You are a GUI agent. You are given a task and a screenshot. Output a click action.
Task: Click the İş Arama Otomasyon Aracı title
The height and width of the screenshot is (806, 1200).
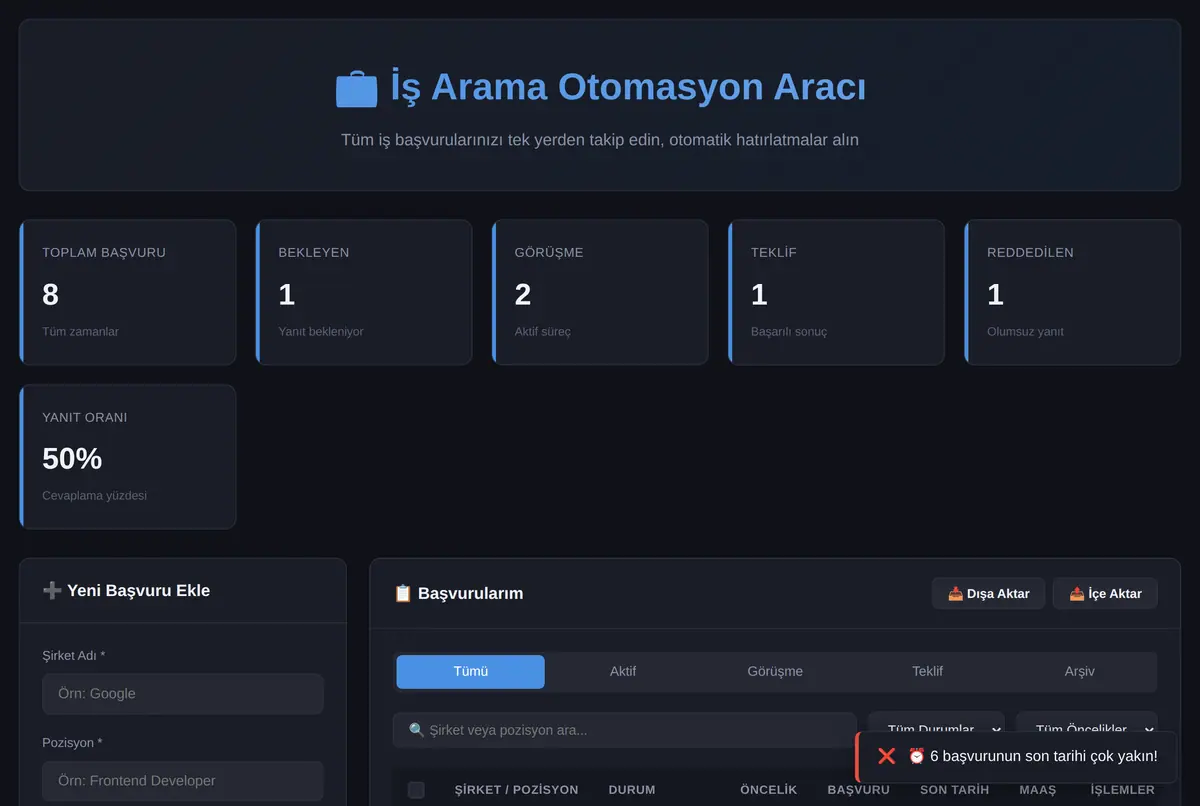tap(628, 88)
